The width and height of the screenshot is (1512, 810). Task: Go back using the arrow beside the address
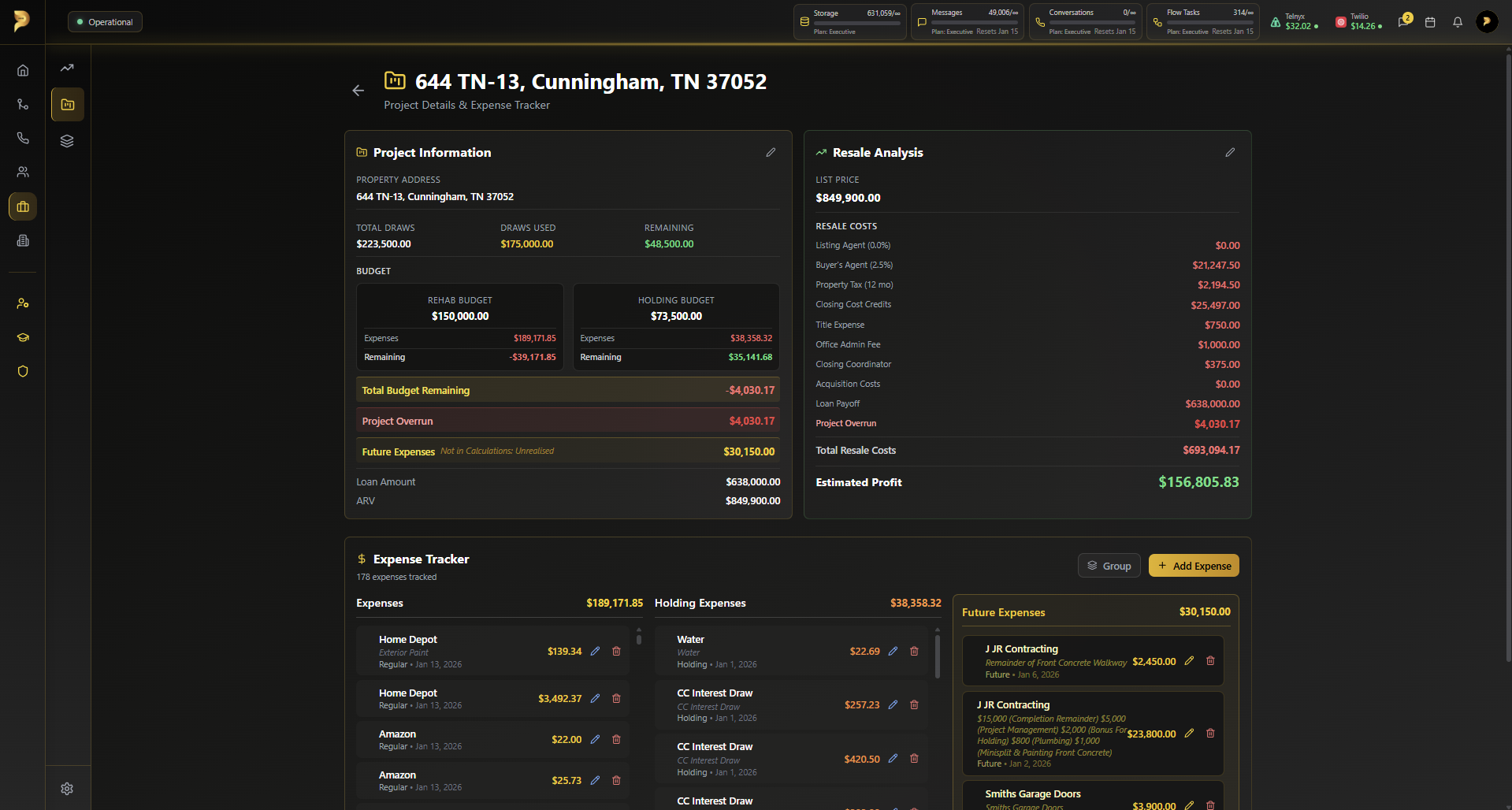point(358,91)
